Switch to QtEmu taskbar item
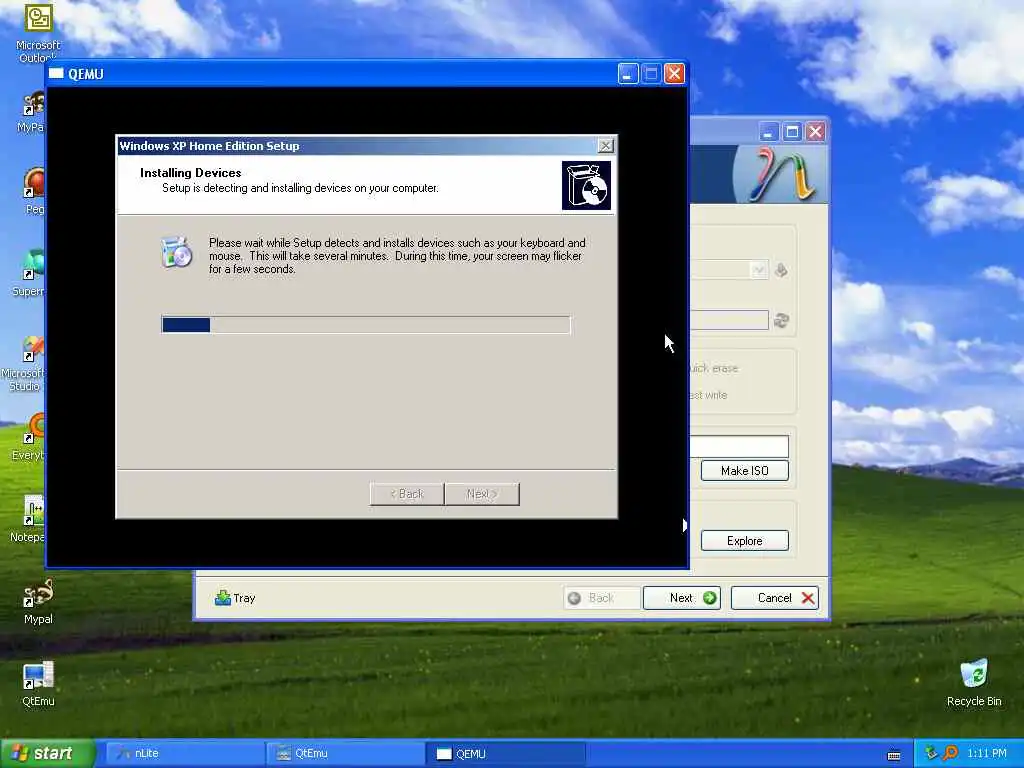 coord(344,754)
